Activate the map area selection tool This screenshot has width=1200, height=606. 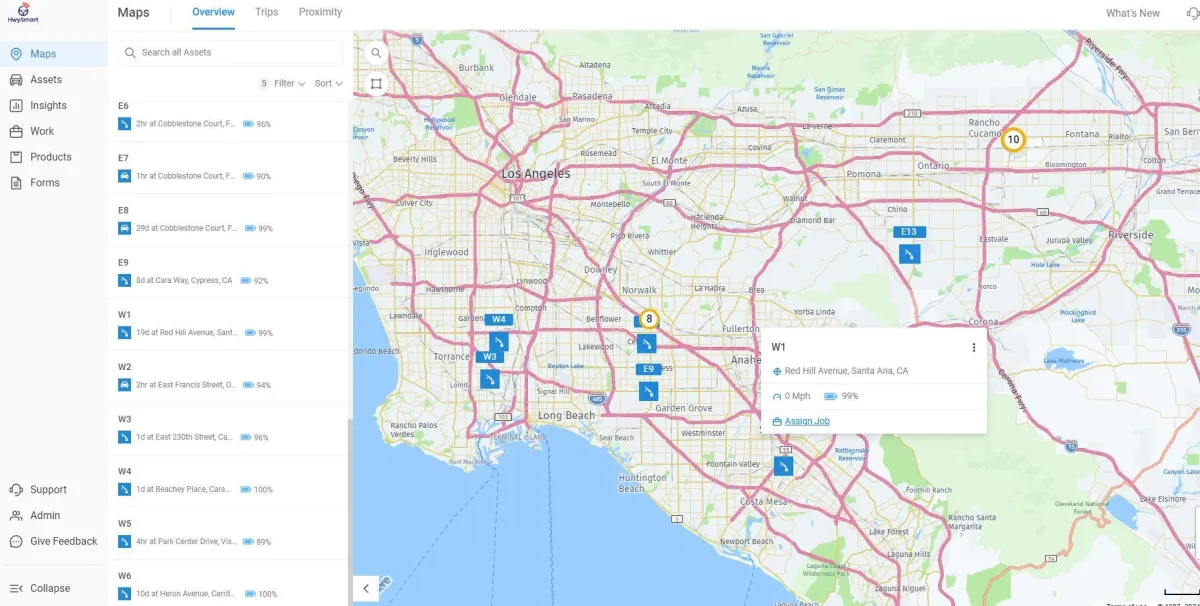point(376,83)
